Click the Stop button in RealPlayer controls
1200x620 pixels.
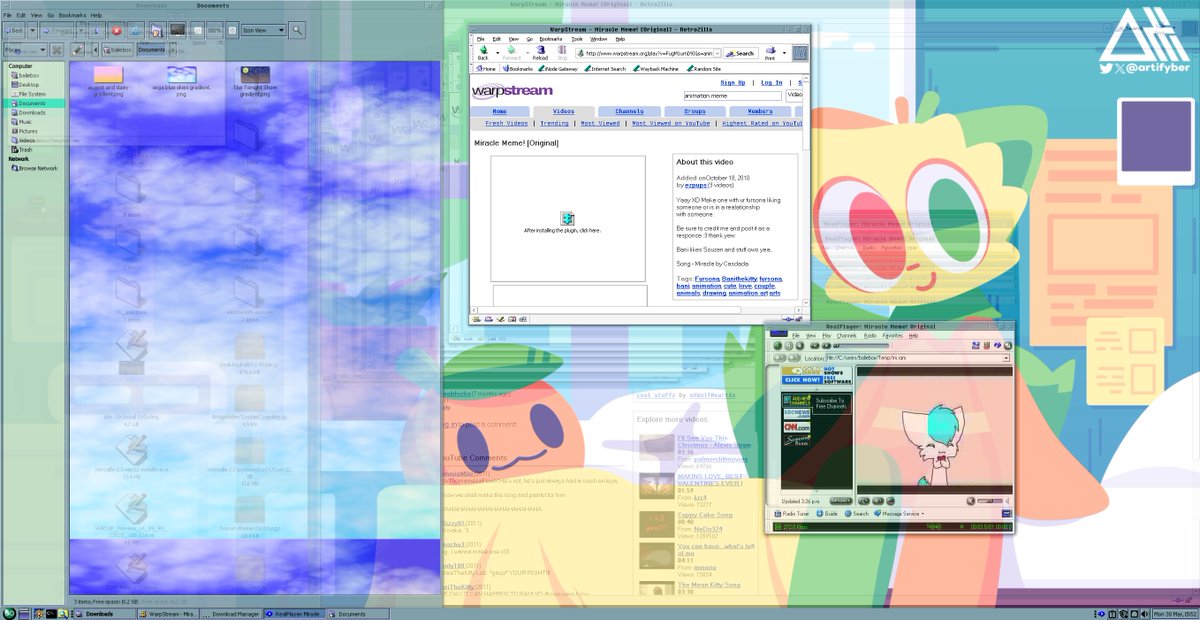(799, 346)
